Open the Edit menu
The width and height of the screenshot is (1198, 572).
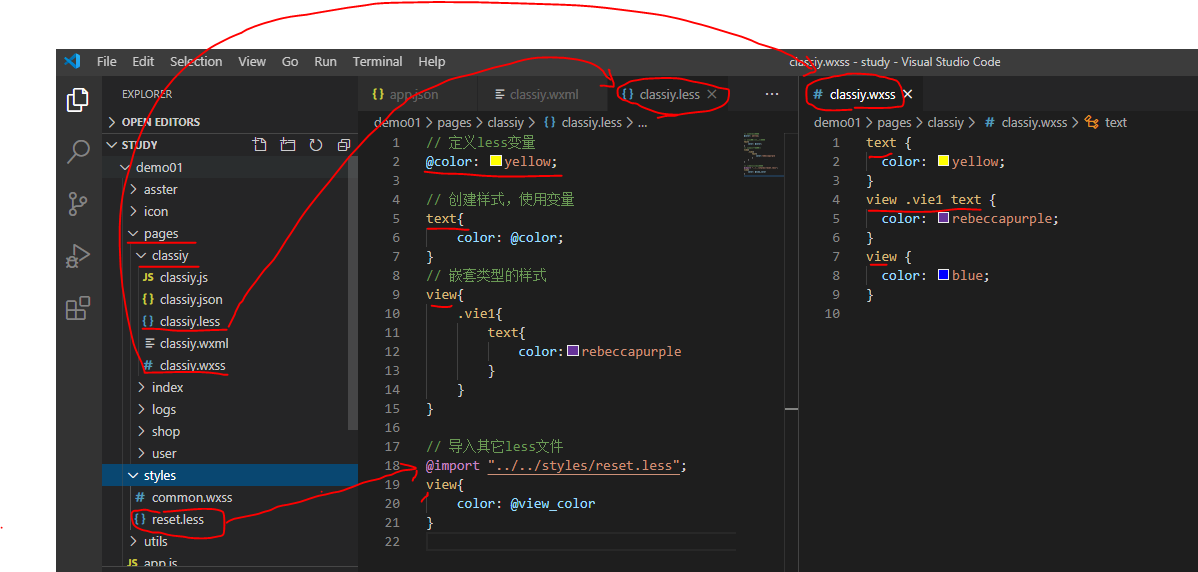(x=143, y=62)
